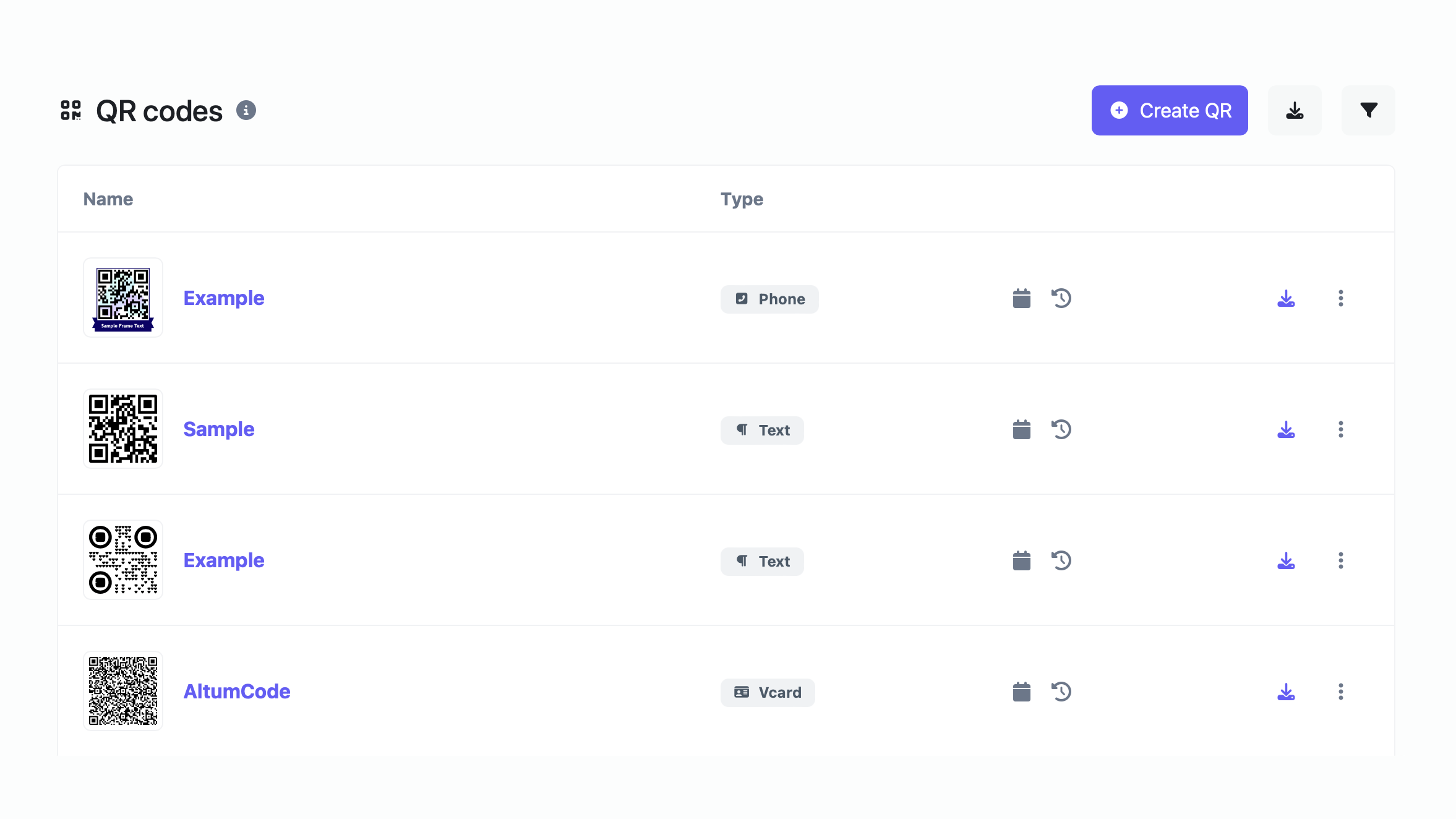Click history icon in Phone Example row
Viewport: 1456px width, 819px height.
click(x=1061, y=299)
